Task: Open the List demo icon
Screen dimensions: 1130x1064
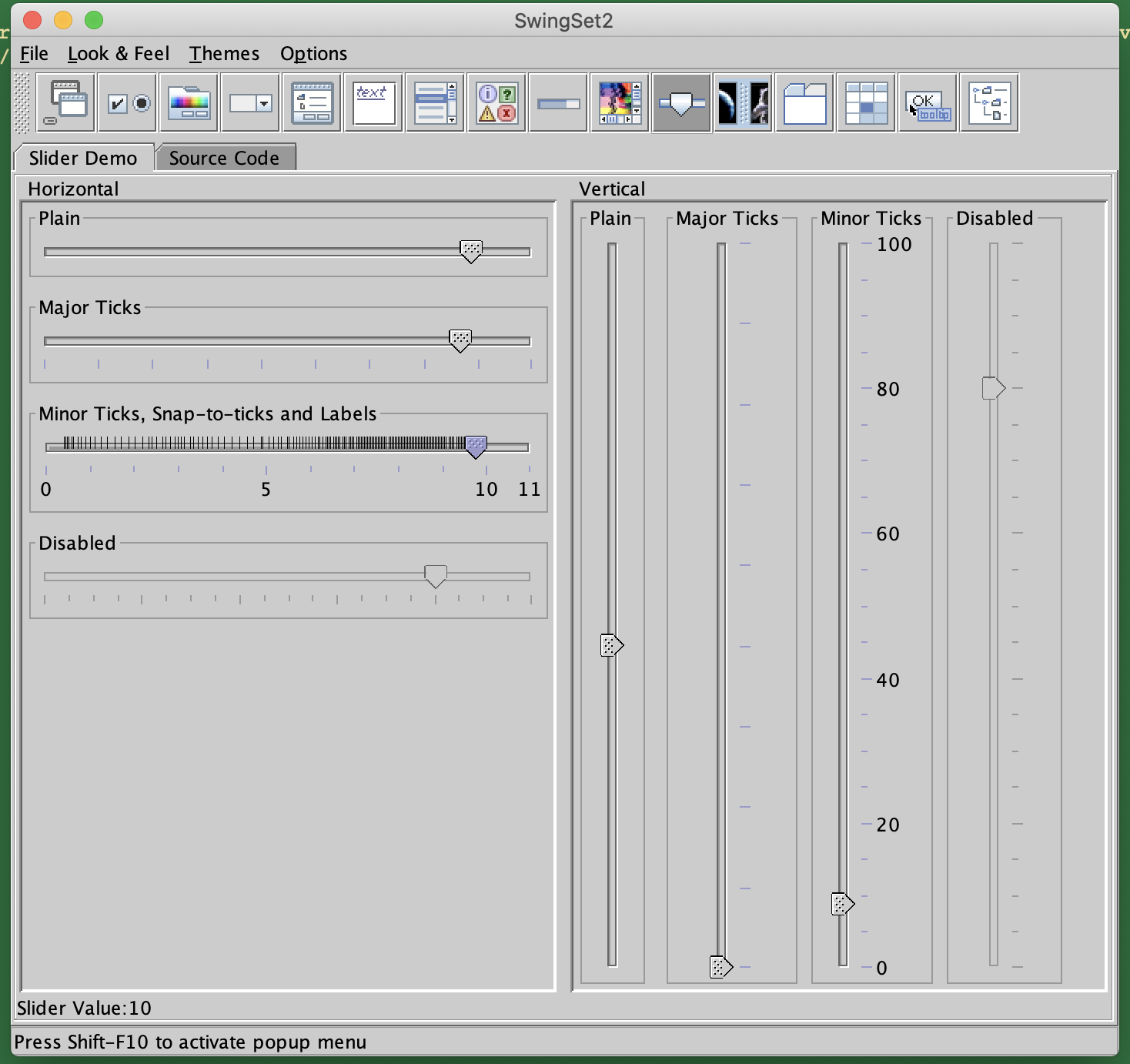Action: pos(435,103)
